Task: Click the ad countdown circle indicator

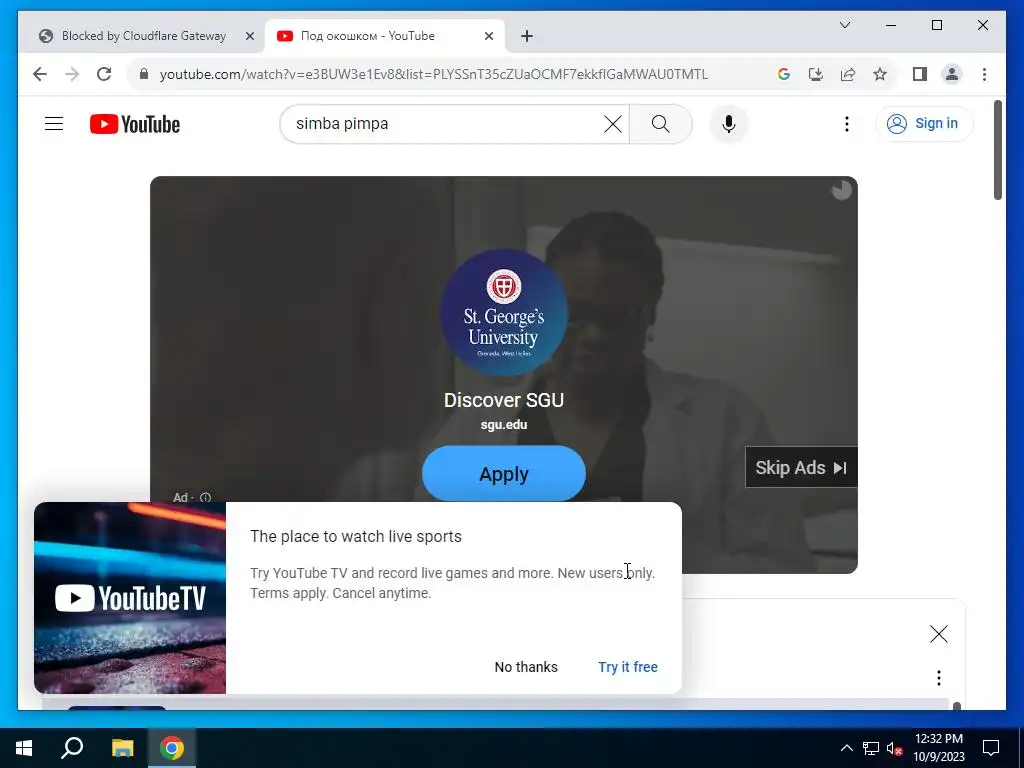Action: click(x=841, y=190)
